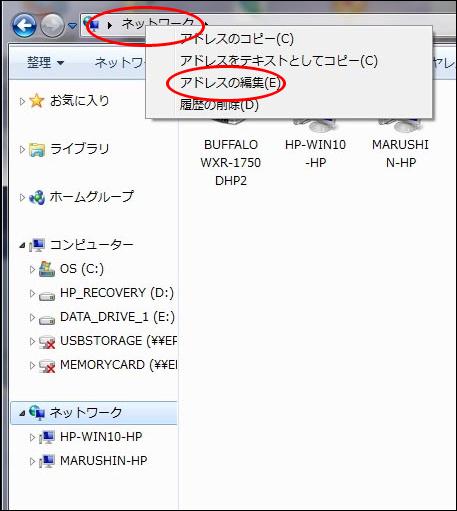Click disconnected USBSTORAGE network drive icon

47,342
